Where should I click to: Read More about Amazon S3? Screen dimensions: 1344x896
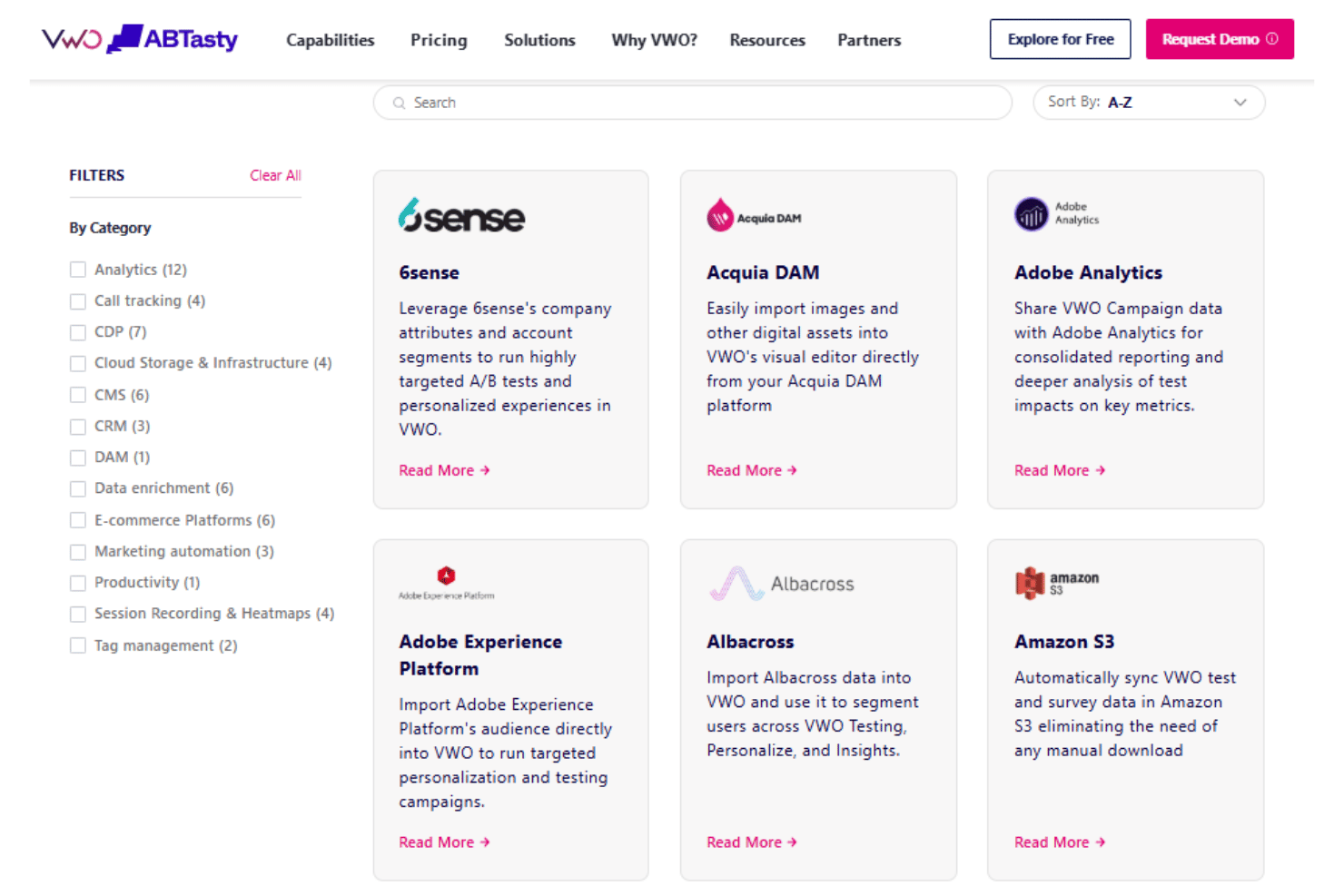point(1060,842)
